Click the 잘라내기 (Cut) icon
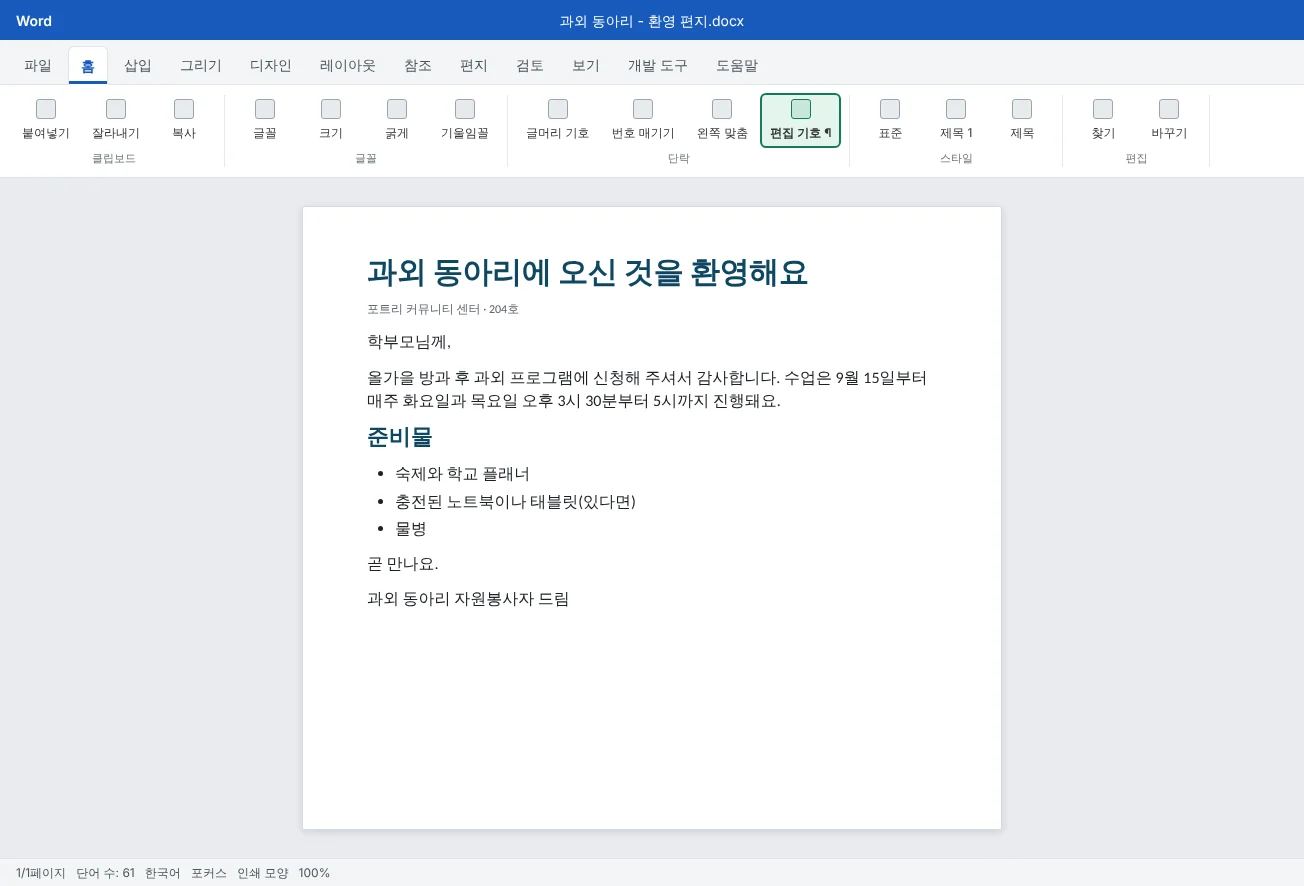The width and height of the screenshot is (1304, 886). [116, 109]
